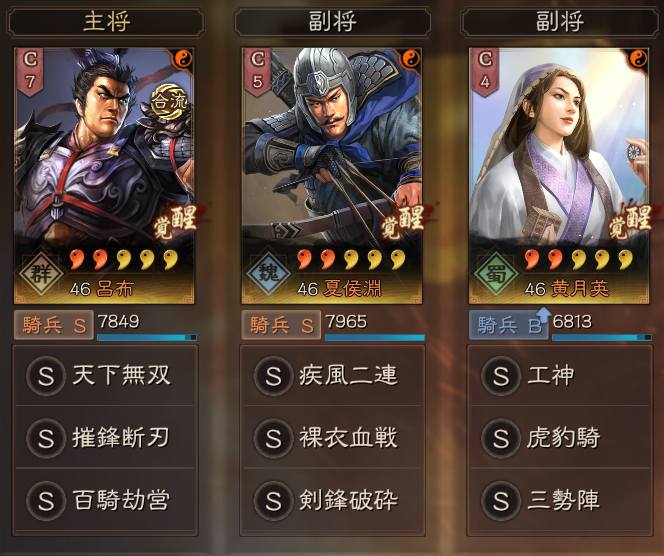Tap the 覚醒 awakening stamp on 黄月英's card
Viewport: 664px width, 556px height.
(x=631, y=222)
